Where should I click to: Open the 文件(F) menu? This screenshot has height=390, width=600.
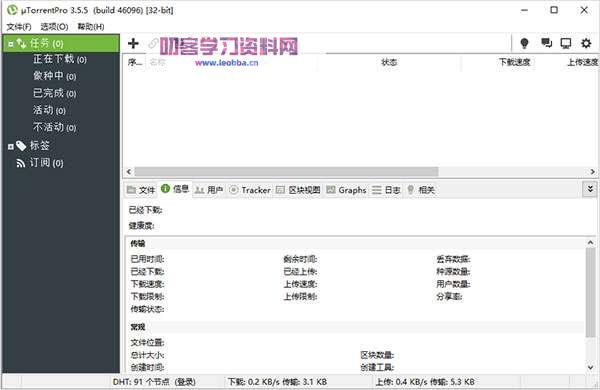(x=19, y=26)
